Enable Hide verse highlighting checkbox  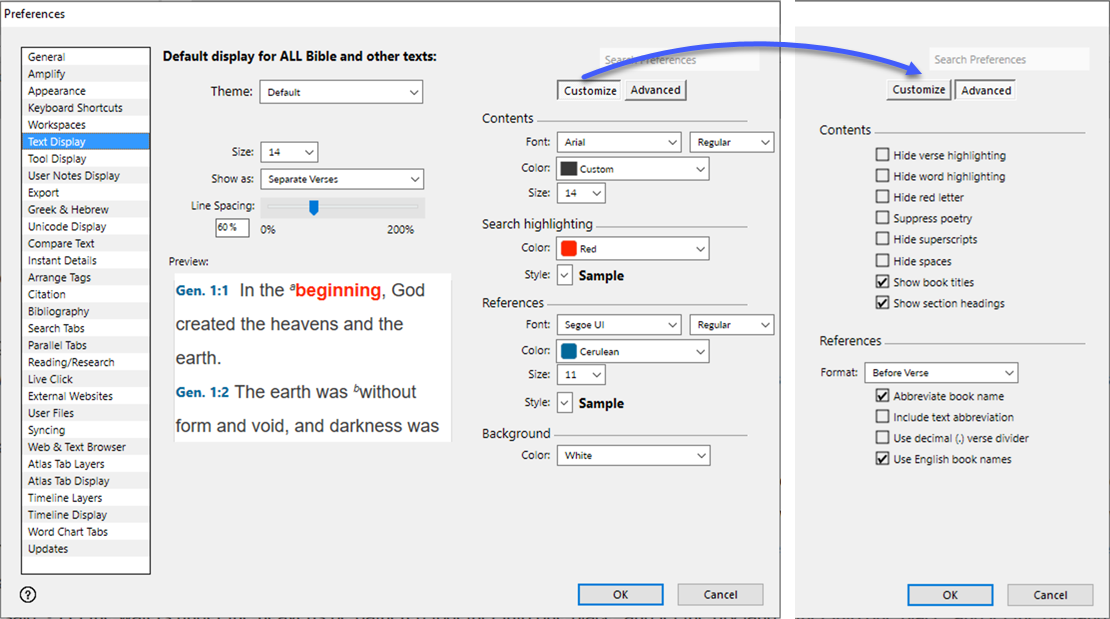(x=882, y=155)
